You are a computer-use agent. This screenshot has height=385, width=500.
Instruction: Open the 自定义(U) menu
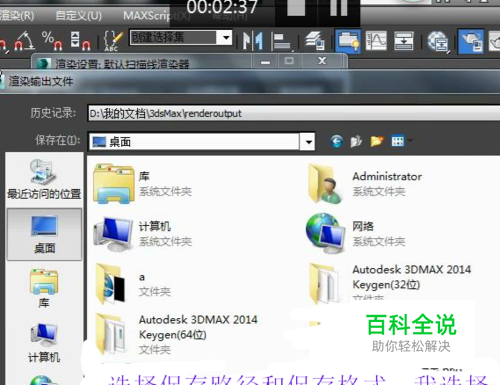79,16
